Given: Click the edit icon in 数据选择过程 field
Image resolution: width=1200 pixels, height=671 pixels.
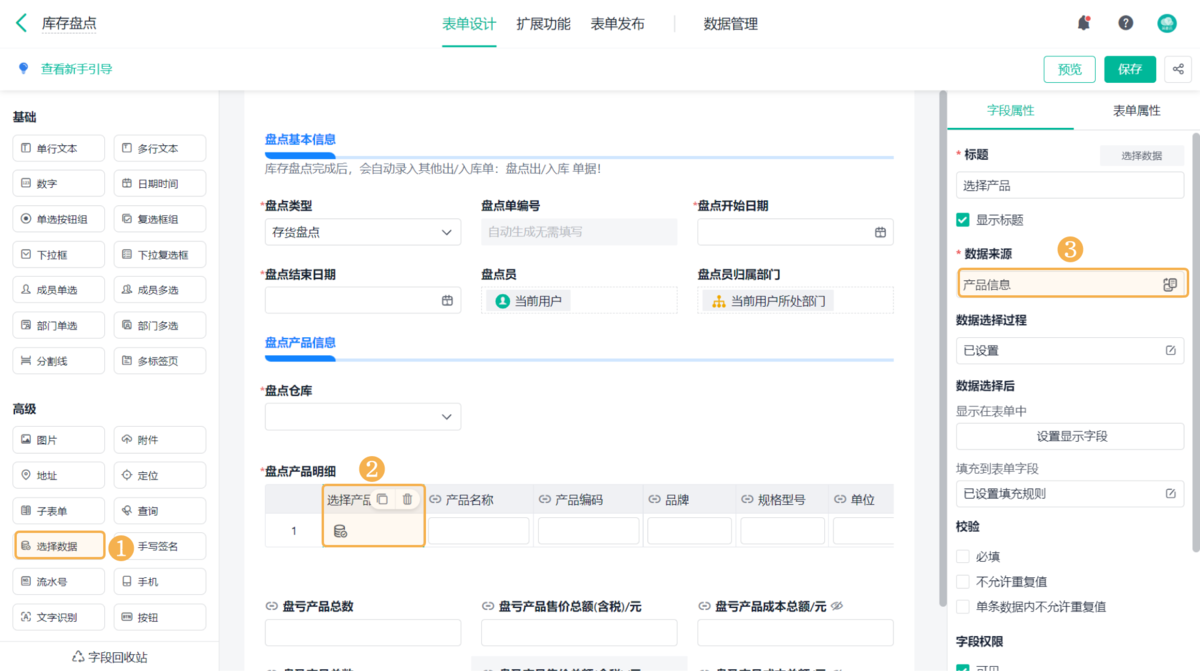Looking at the screenshot, I should point(1170,351).
